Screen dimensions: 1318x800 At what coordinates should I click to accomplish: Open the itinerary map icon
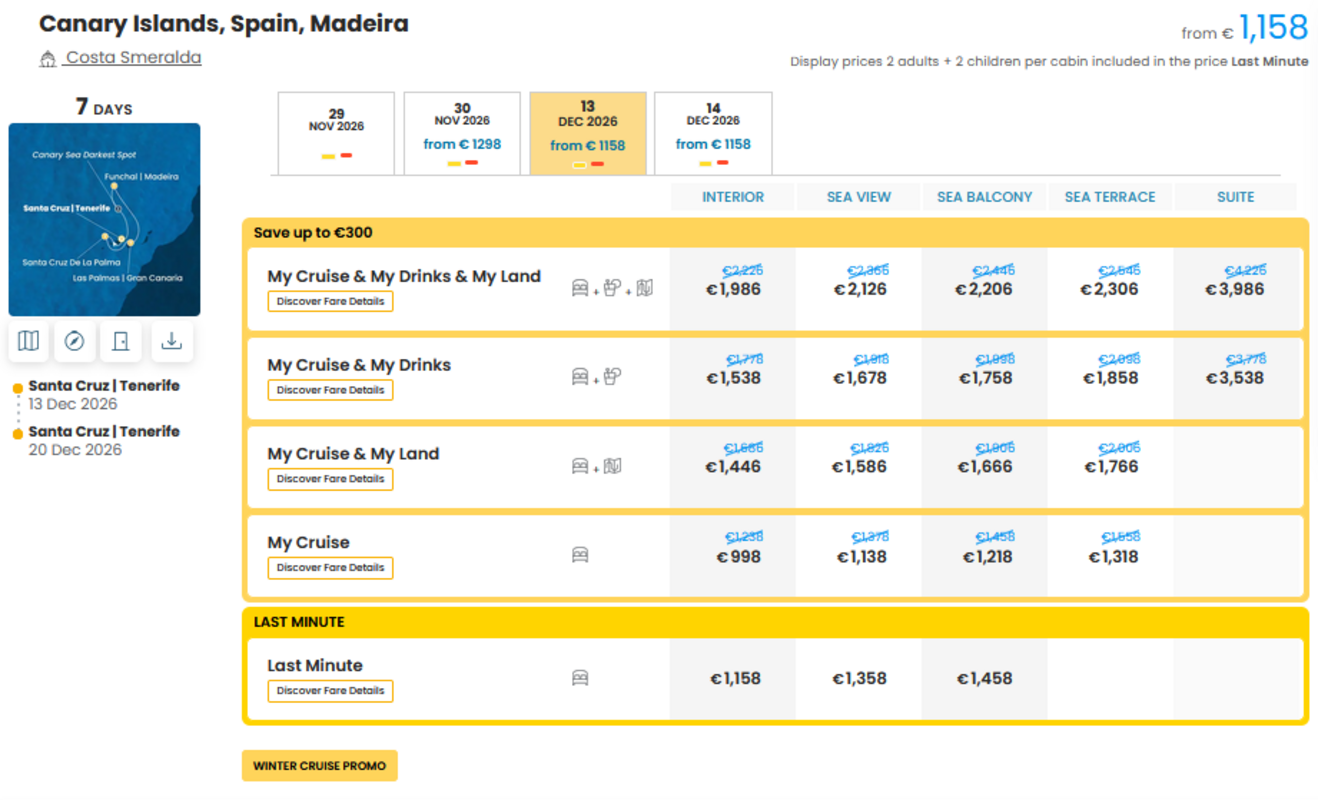click(x=29, y=341)
